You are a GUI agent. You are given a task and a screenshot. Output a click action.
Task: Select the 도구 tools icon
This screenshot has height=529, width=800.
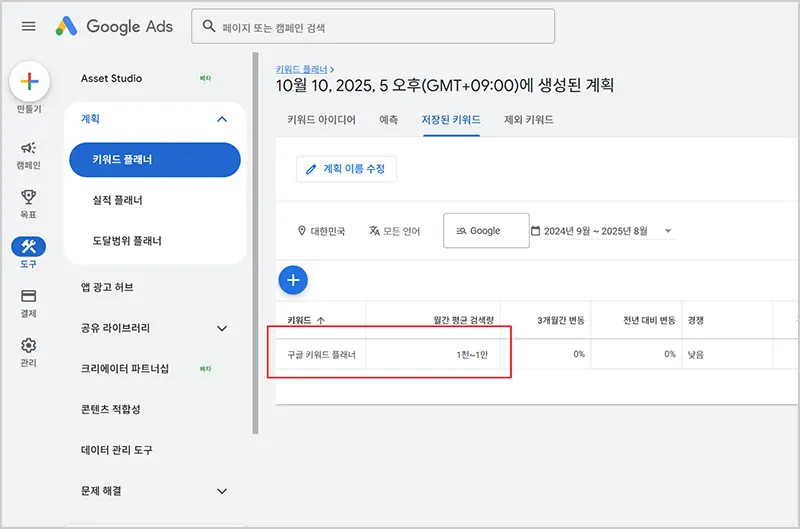pyautogui.click(x=29, y=247)
